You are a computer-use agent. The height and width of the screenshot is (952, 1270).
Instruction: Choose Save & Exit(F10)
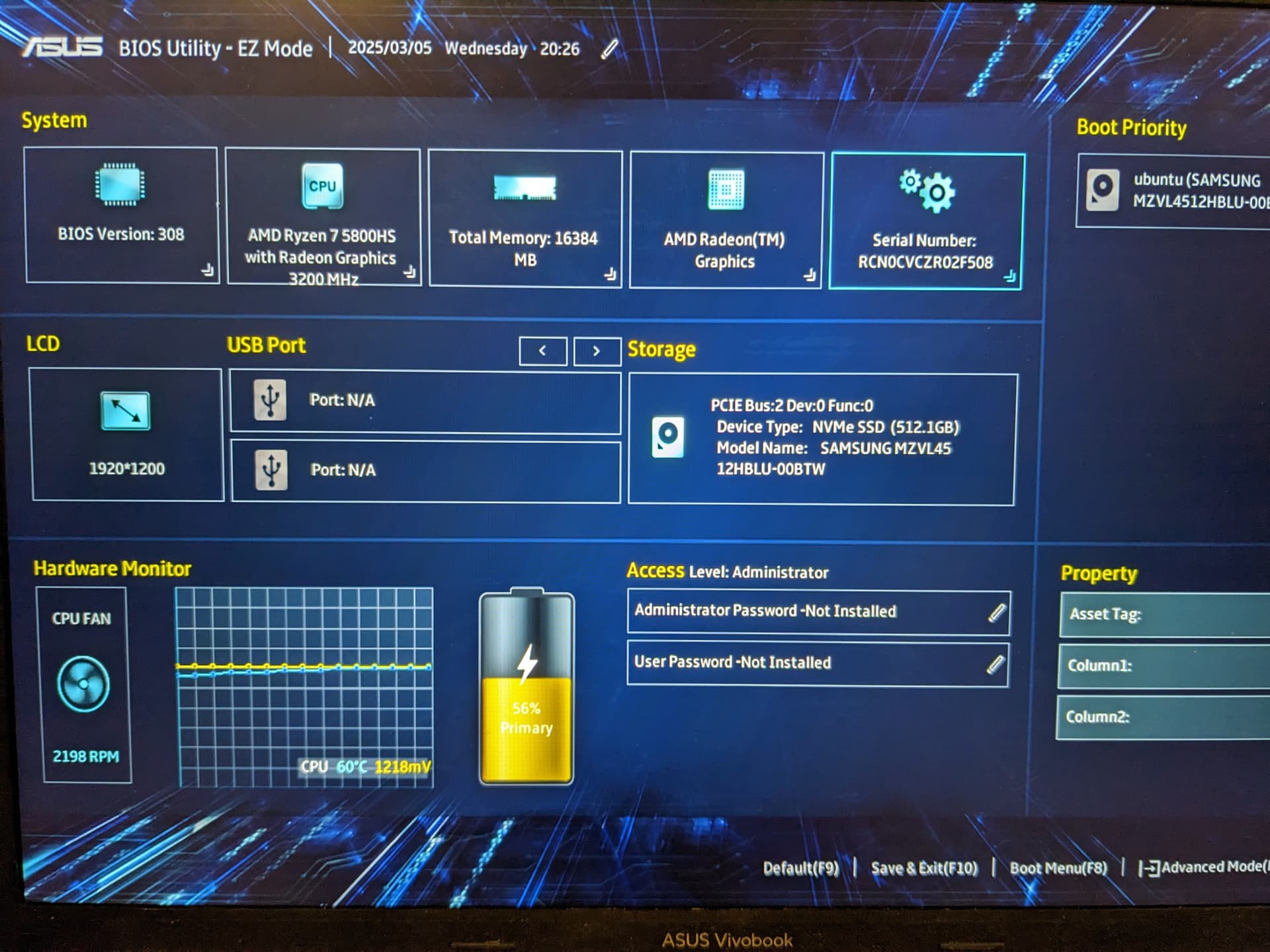coord(924,868)
